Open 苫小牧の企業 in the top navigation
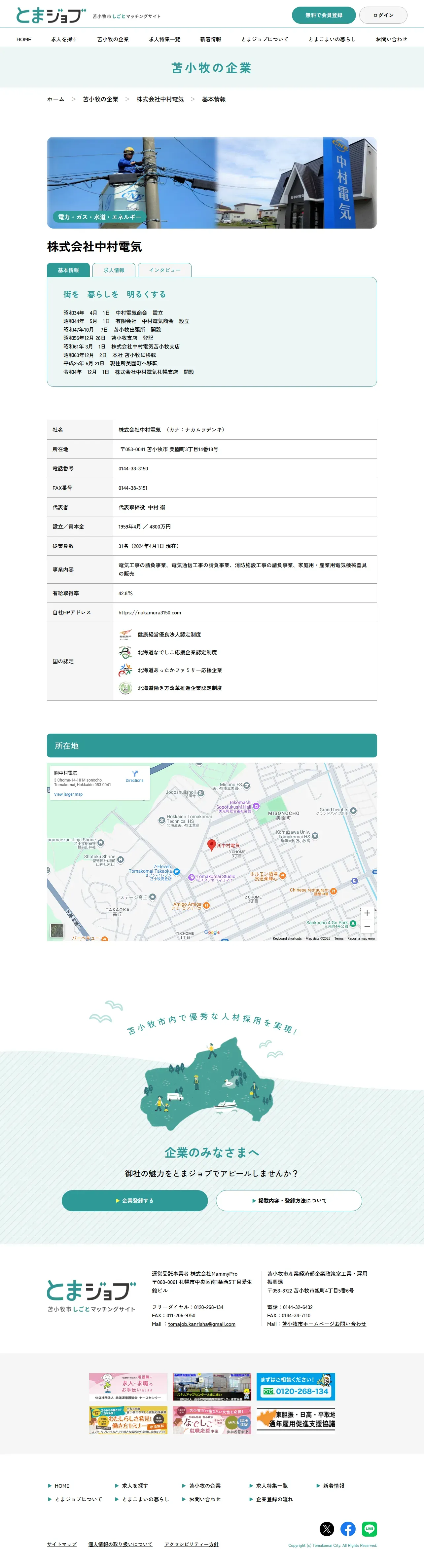The image size is (424, 1568). [x=113, y=40]
